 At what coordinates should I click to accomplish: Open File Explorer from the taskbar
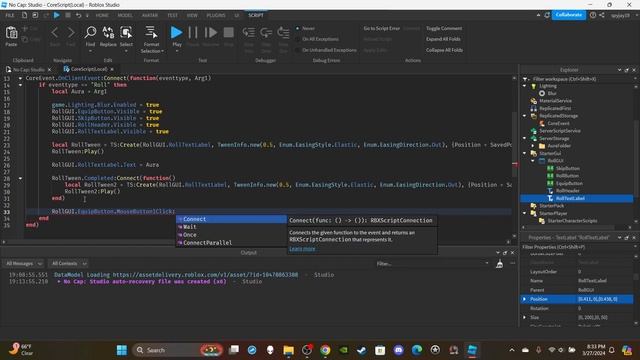tap(289, 350)
